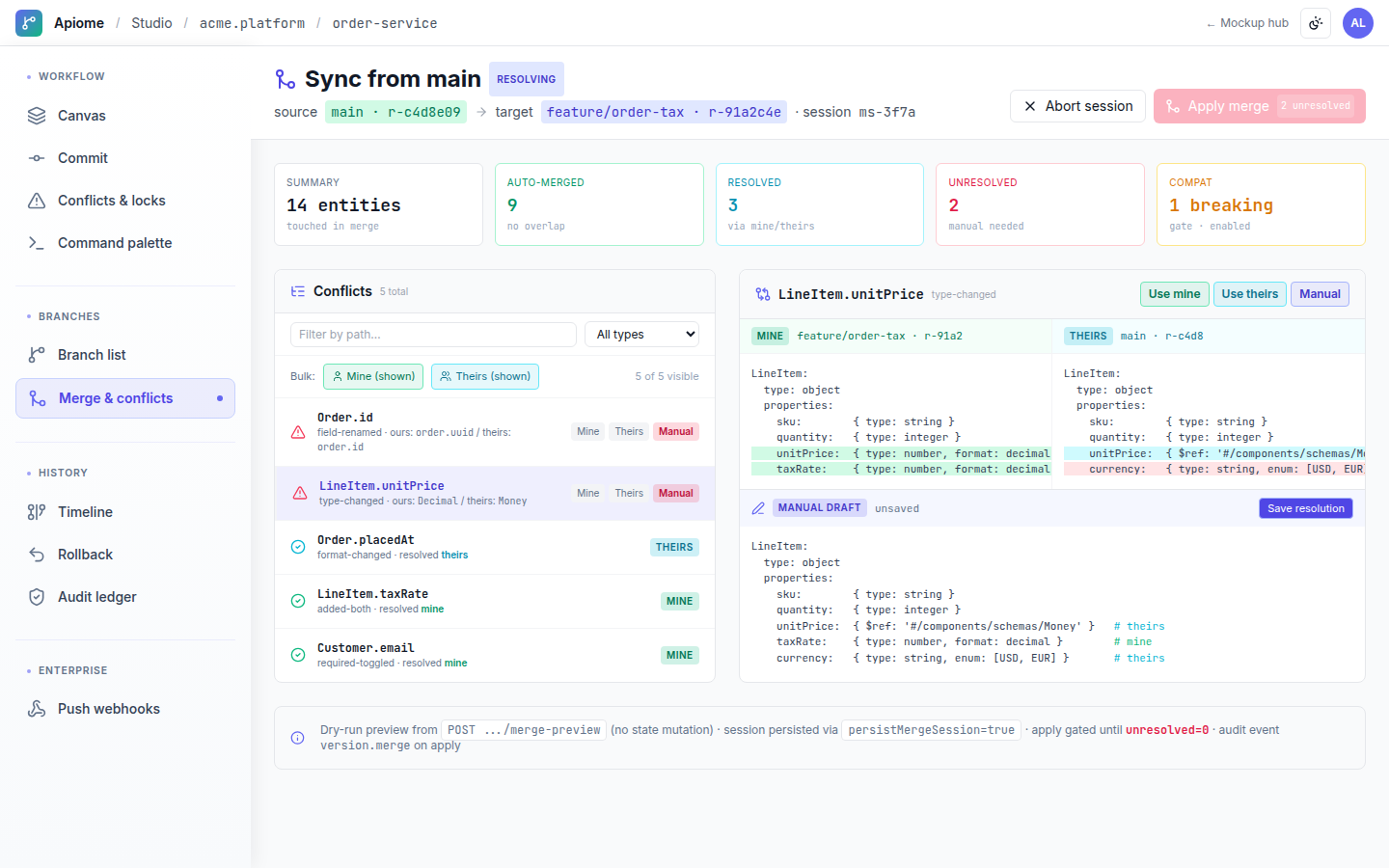
Task: Click the Apiome logo icon
Action: coord(29,23)
